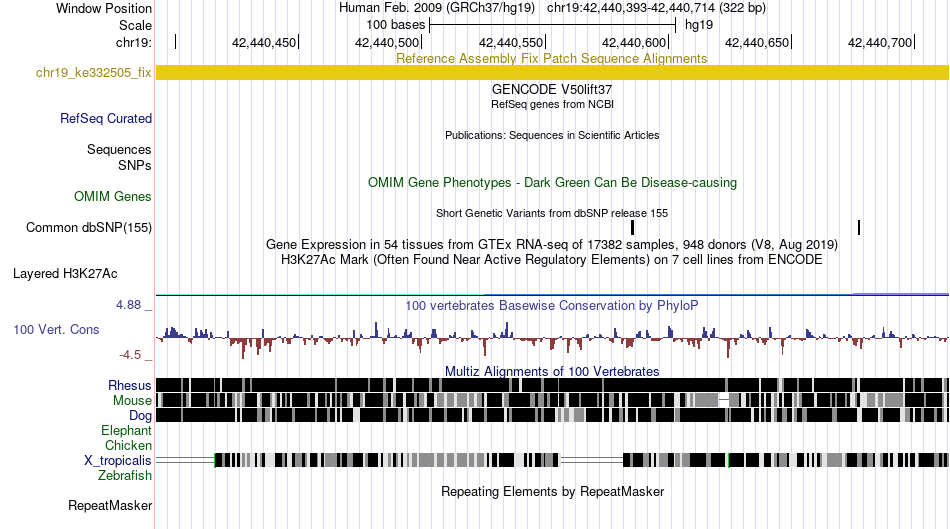The image size is (950, 529).
Task: Click the GENCODE V50lift37 track title
Action: (552, 89)
